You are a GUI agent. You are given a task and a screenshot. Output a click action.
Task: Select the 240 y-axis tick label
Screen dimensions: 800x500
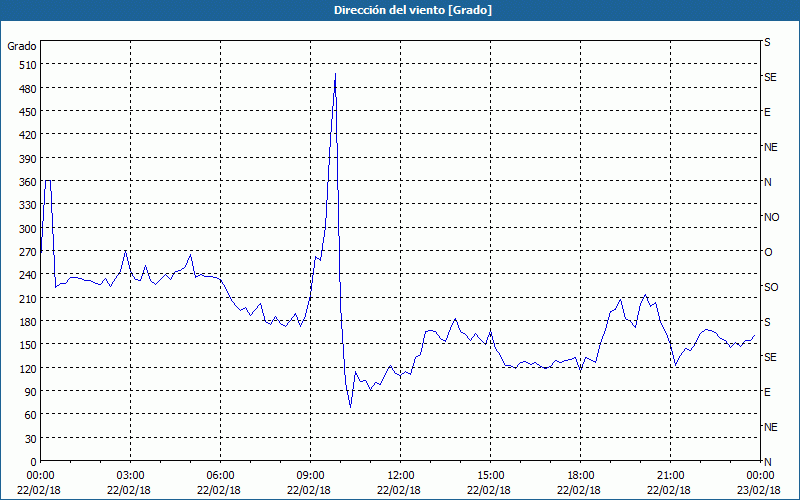coord(27,276)
